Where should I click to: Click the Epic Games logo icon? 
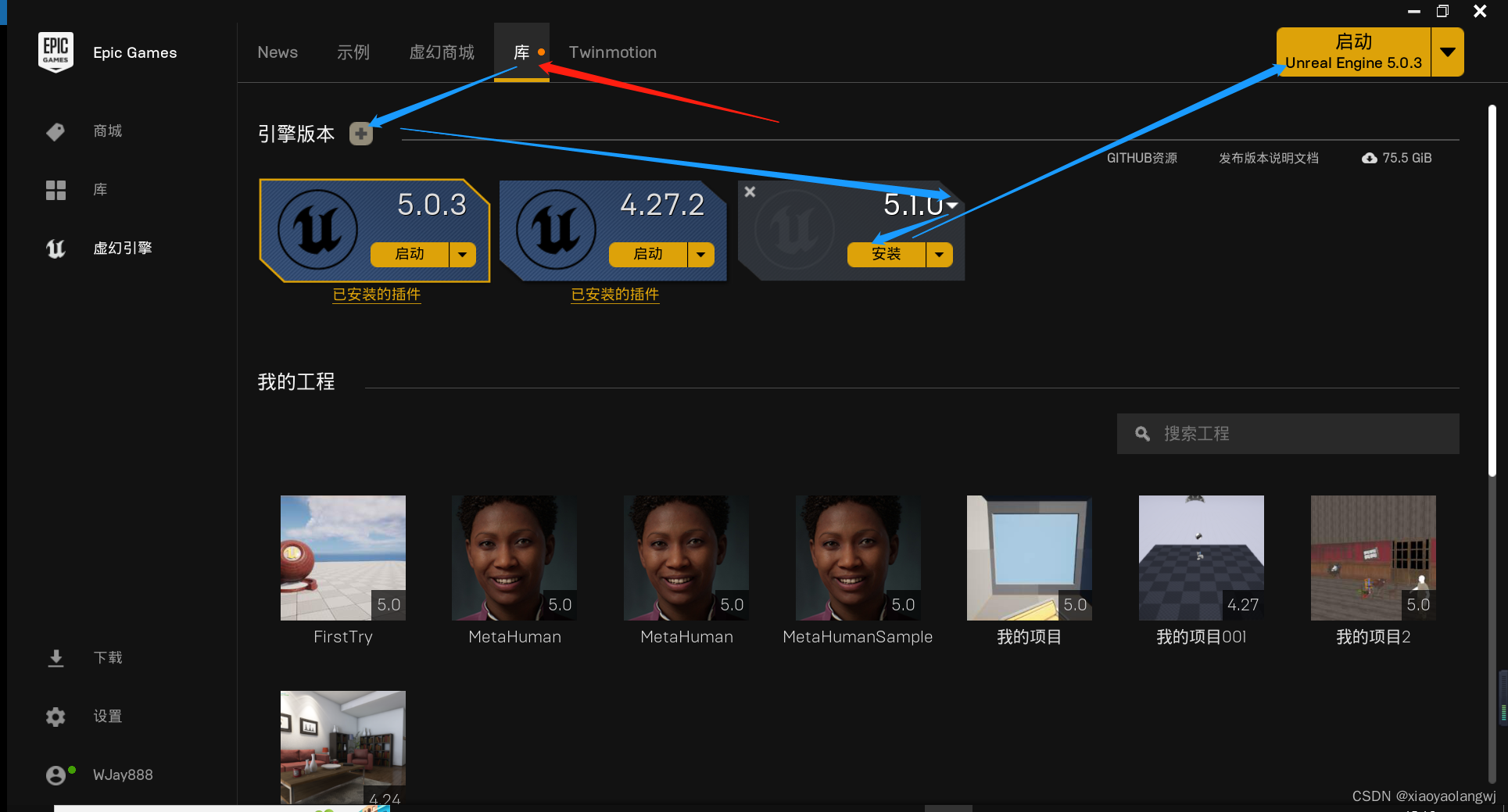click(56, 52)
